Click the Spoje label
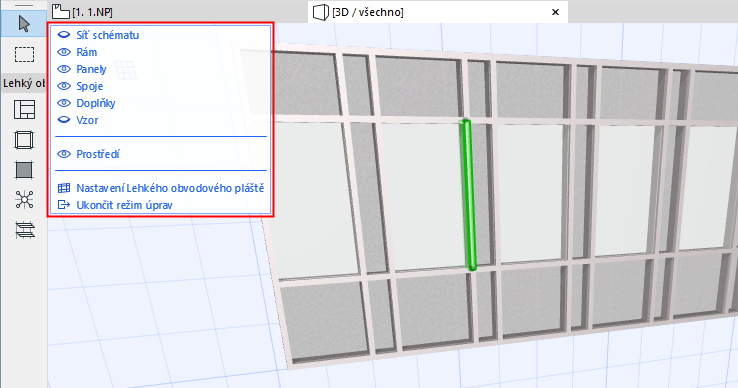The width and height of the screenshot is (738, 388). coord(89,86)
